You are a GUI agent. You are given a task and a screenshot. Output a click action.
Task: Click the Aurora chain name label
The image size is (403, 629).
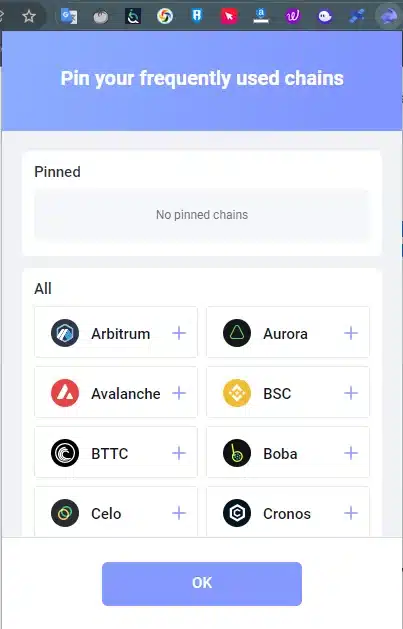pos(285,334)
